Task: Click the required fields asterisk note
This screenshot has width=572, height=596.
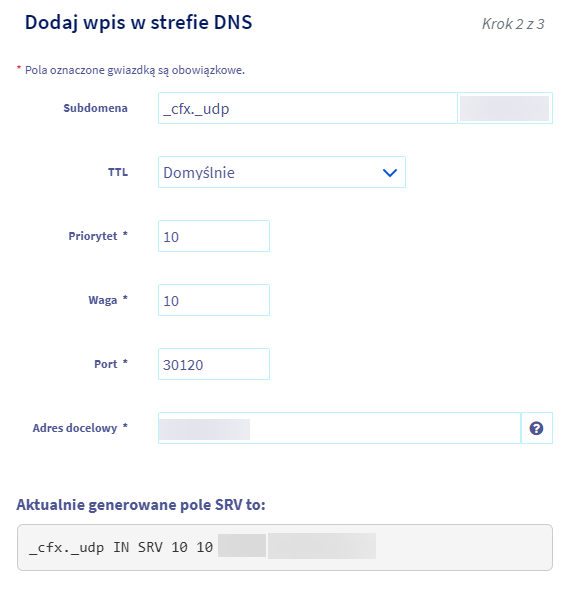Action: pyautogui.click(x=131, y=70)
